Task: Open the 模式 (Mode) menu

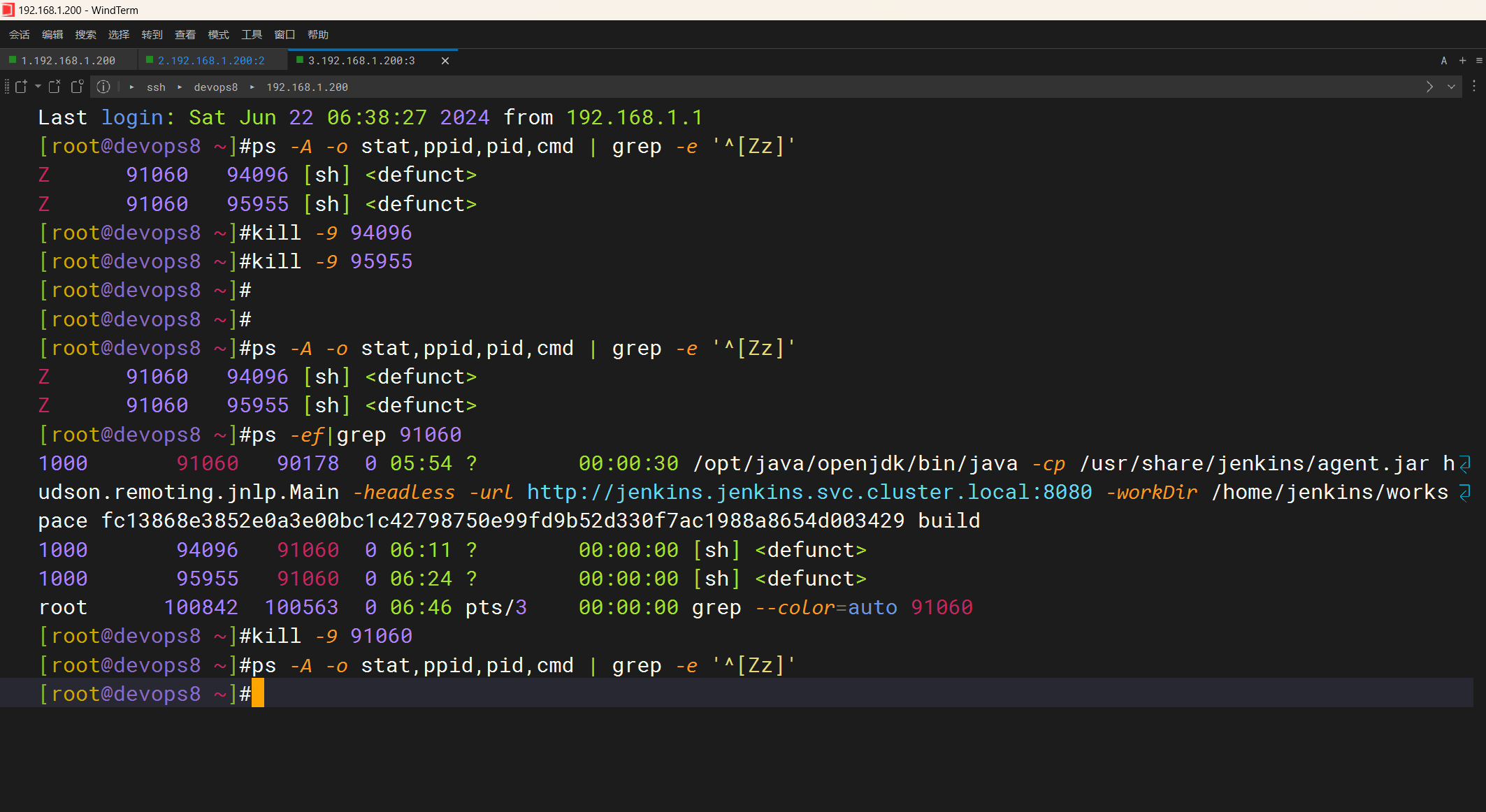Action: click(x=219, y=34)
